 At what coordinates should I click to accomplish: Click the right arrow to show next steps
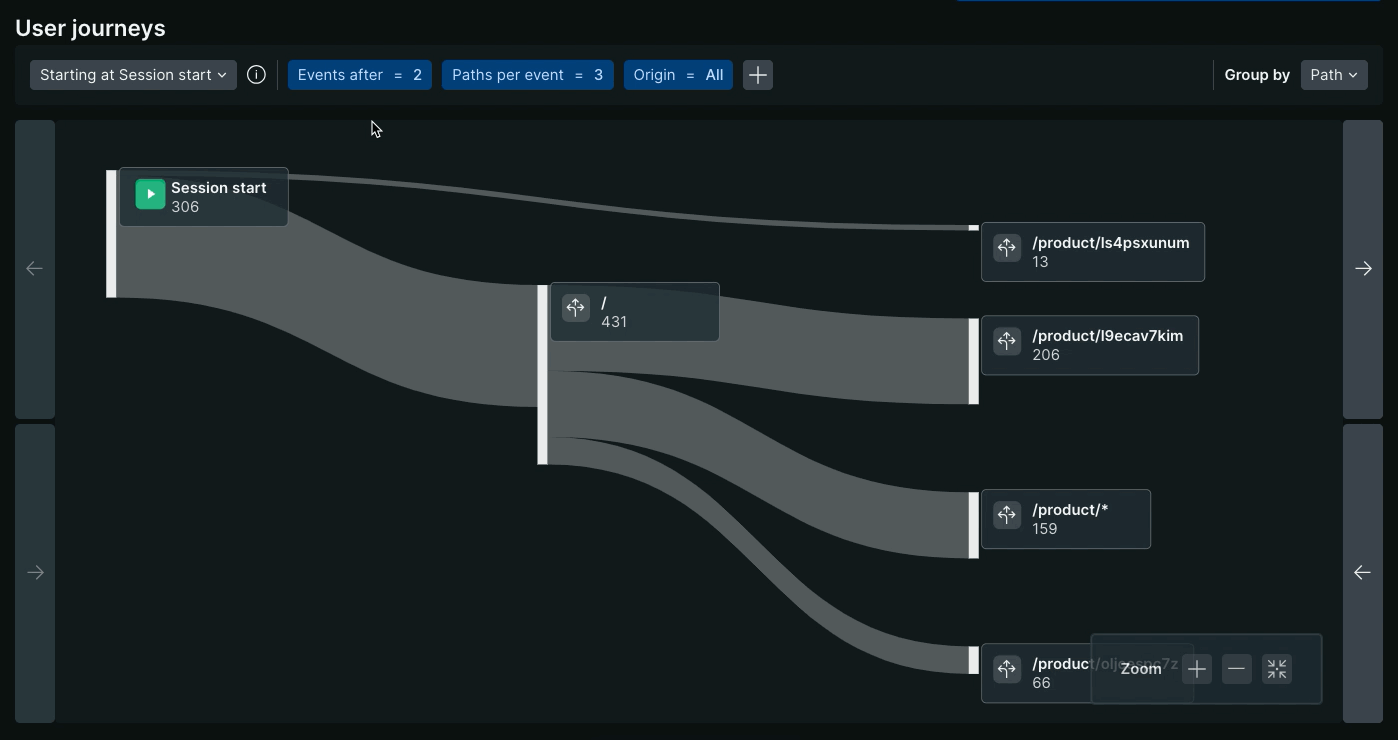coord(1364,268)
